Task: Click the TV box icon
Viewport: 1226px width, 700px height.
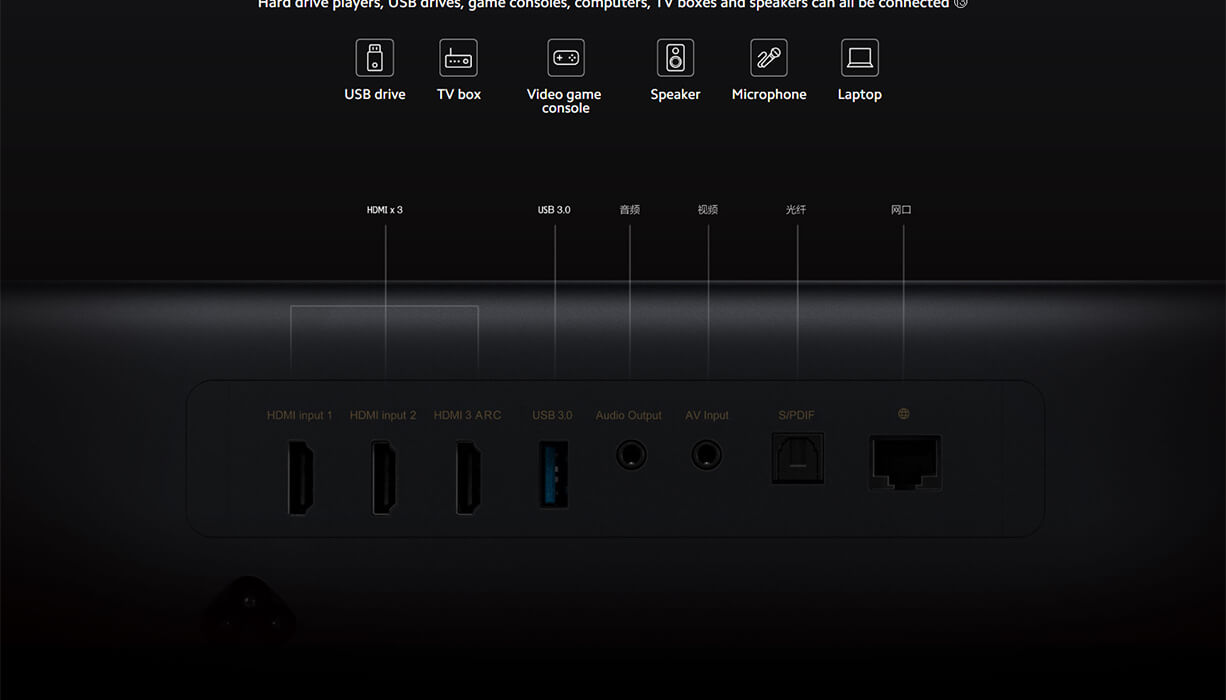Action: pyautogui.click(x=459, y=58)
